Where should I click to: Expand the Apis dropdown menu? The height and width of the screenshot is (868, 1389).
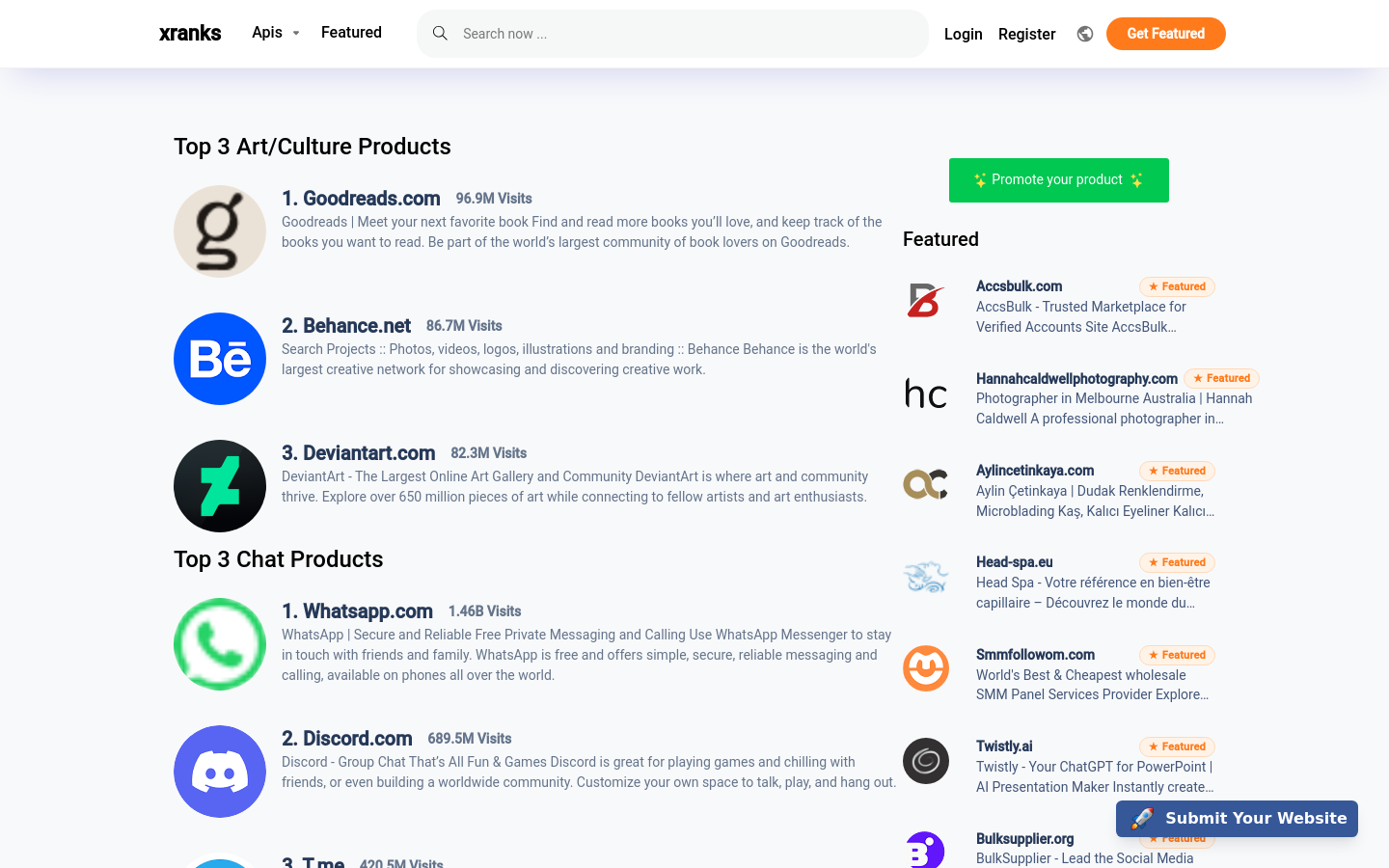pyautogui.click(x=276, y=33)
